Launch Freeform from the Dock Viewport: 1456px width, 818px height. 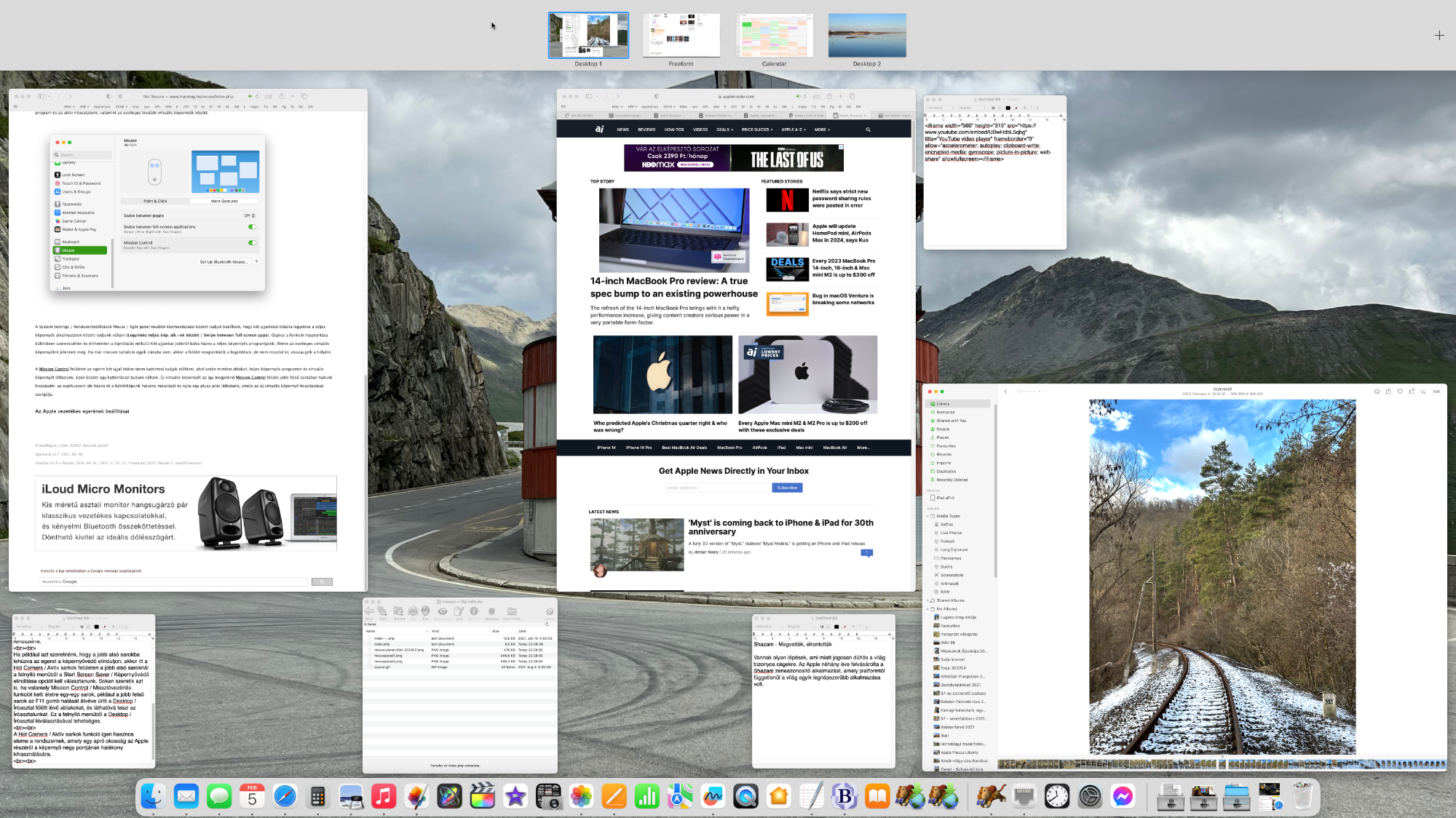[x=713, y=796]
